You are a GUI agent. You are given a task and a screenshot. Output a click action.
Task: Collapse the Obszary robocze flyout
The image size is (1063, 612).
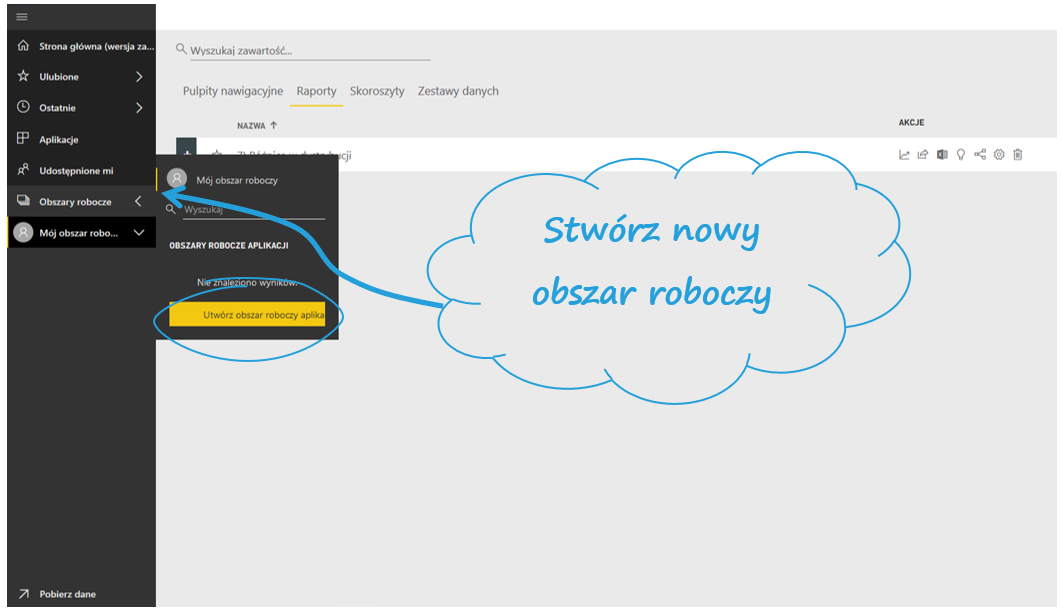138,202
